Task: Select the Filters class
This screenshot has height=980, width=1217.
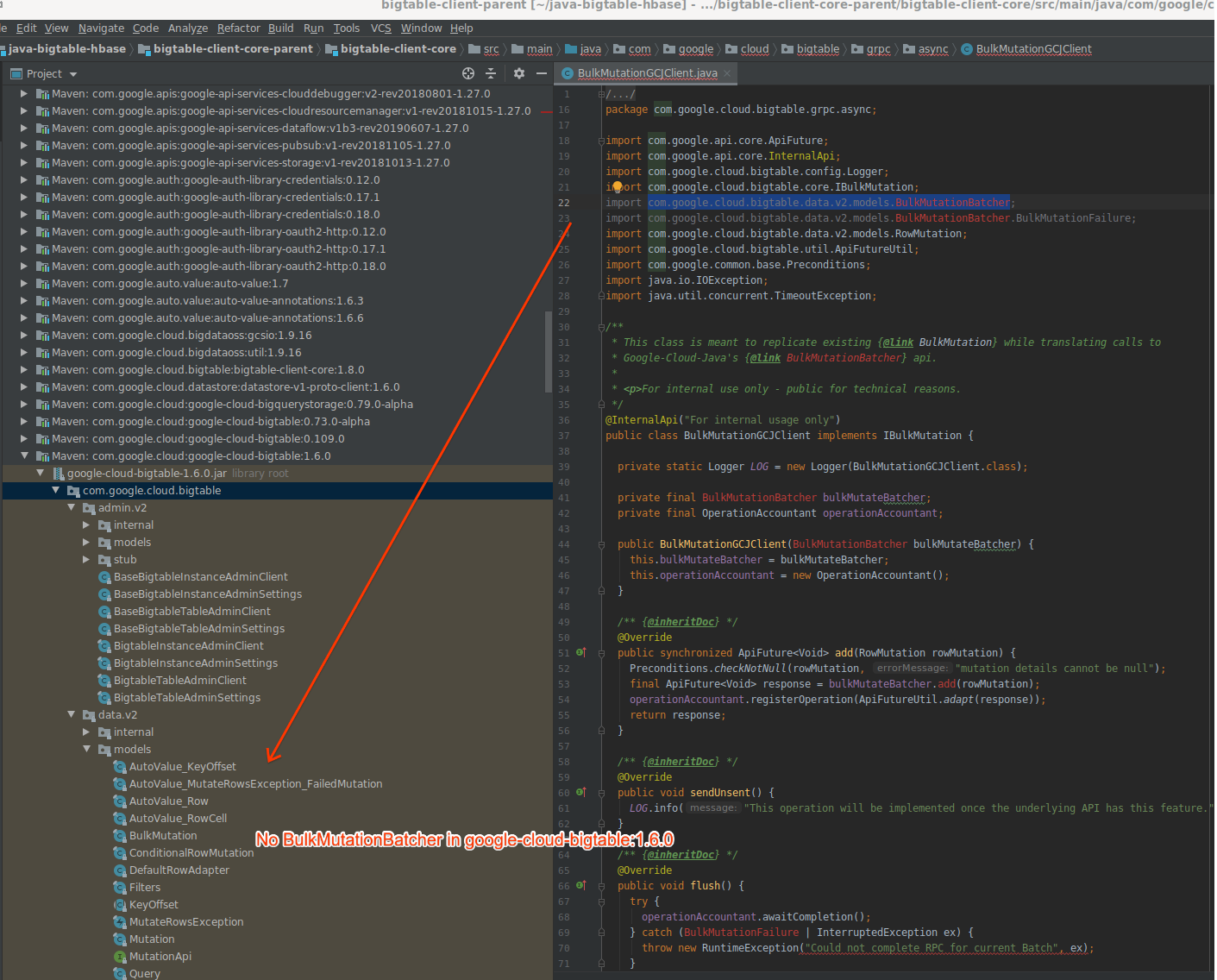Action: [145, 887]
